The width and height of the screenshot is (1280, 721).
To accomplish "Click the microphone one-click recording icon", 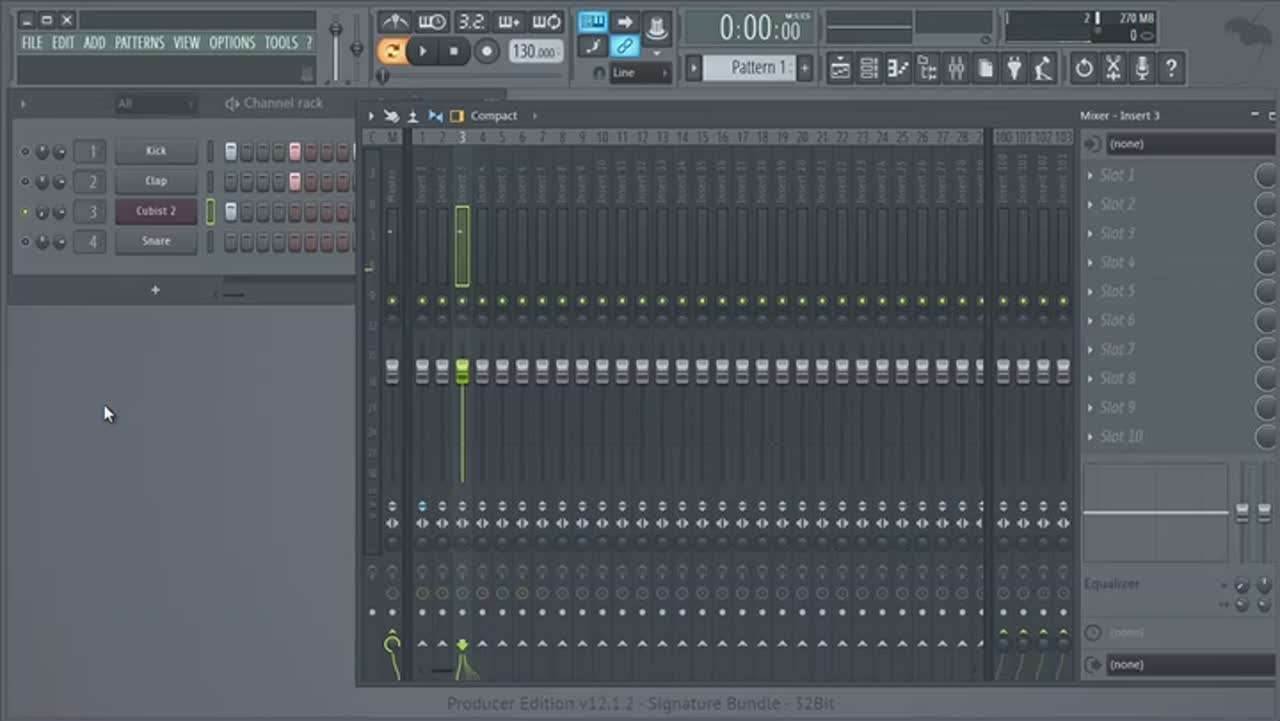I will (1141, 68).
